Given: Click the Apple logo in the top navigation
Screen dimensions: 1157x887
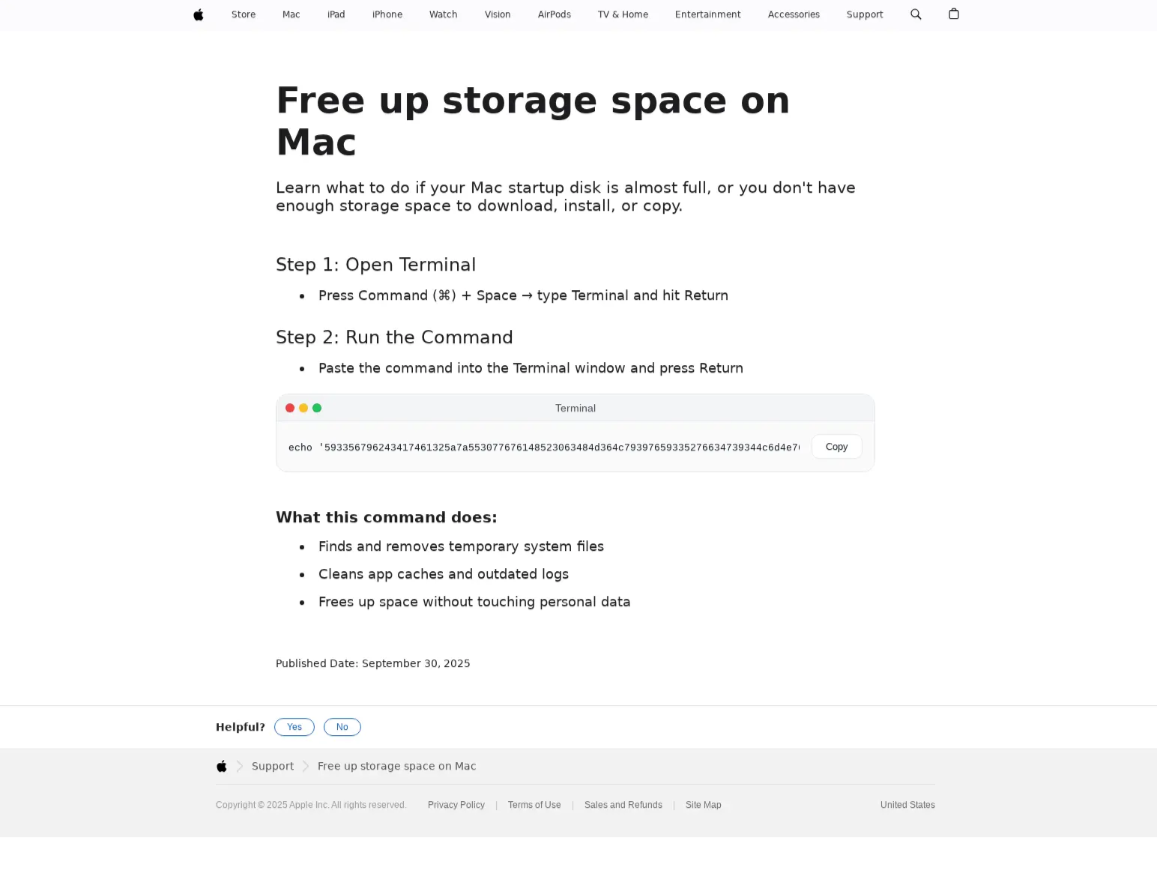Looking at the screenshot, I should coord(198,15).
